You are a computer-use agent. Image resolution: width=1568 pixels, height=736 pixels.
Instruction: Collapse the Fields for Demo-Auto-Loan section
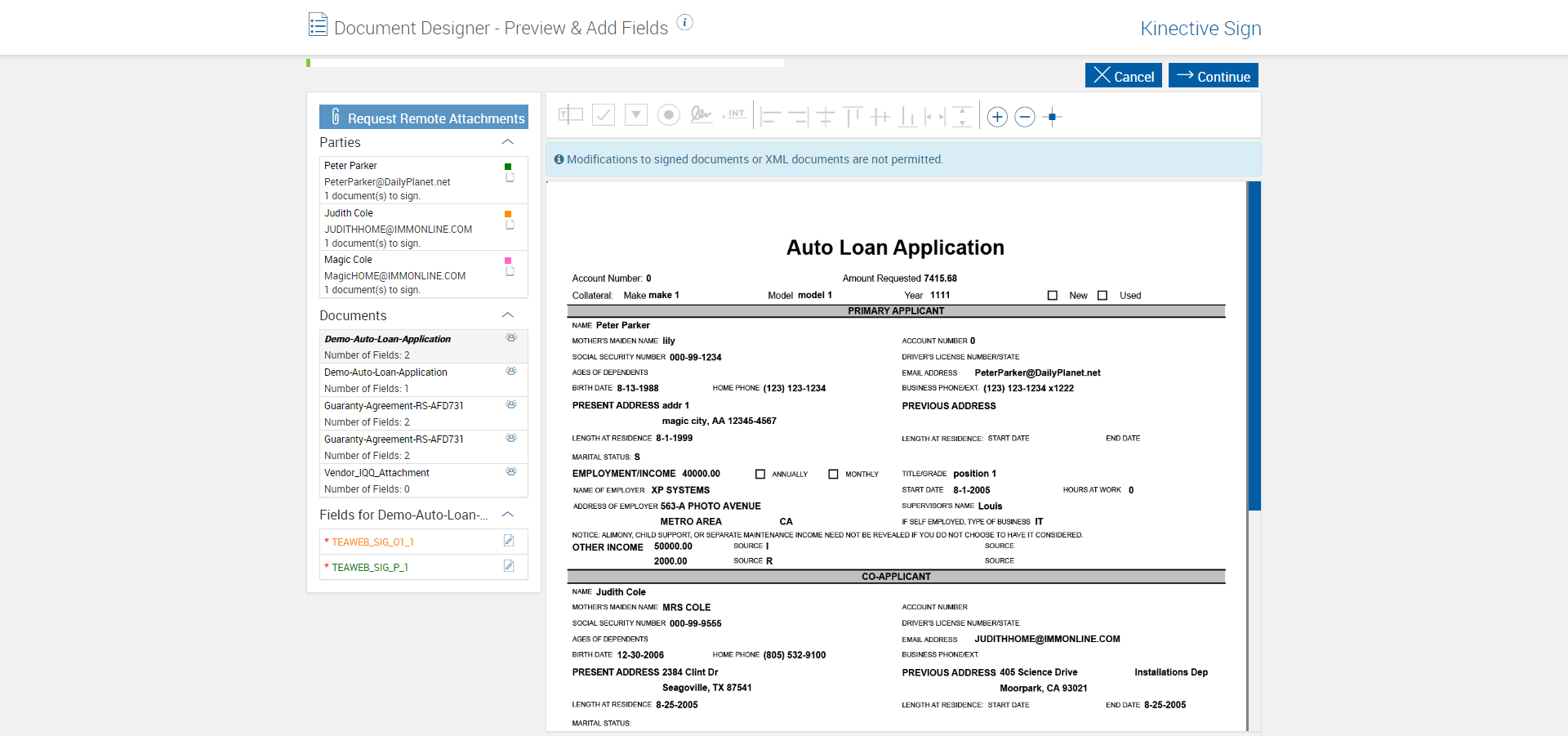(x=507, y=515)
